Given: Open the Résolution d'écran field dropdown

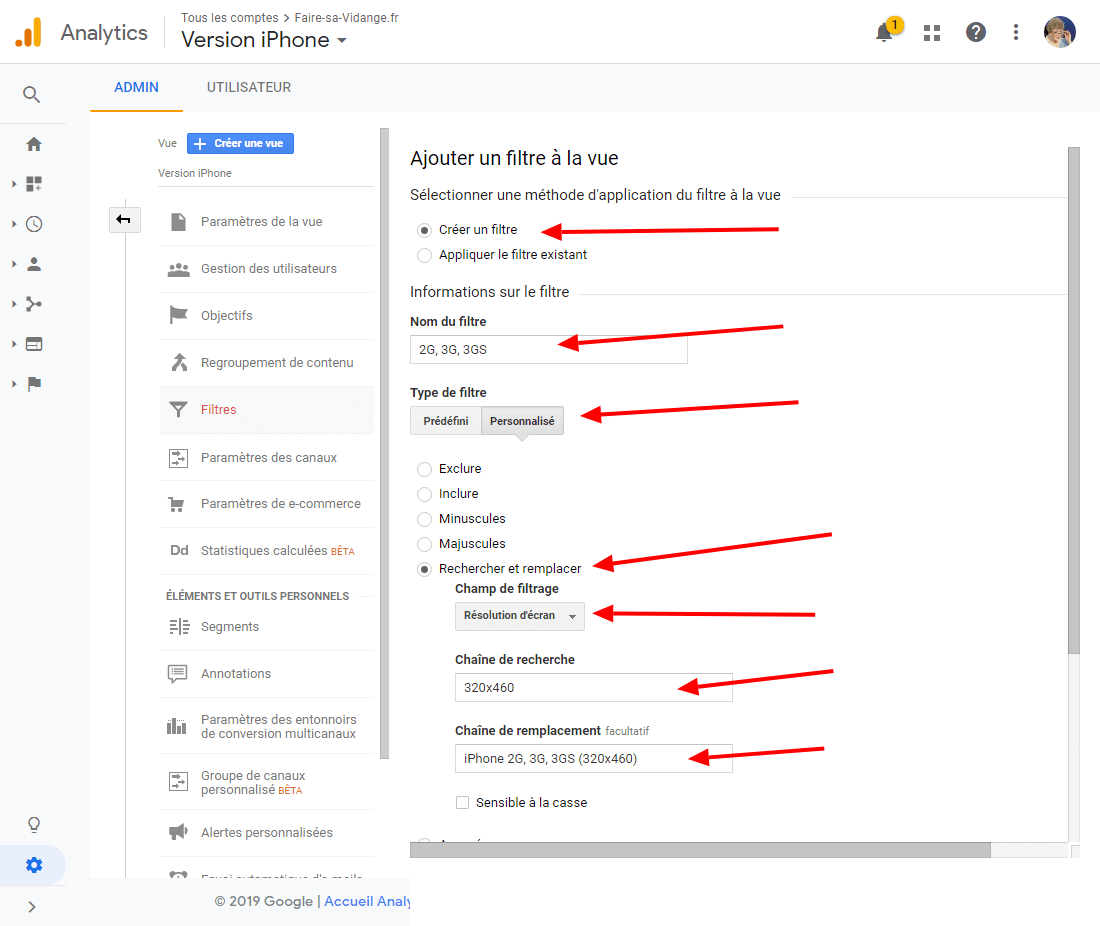Looking at the screenshot, I should 519,616.
